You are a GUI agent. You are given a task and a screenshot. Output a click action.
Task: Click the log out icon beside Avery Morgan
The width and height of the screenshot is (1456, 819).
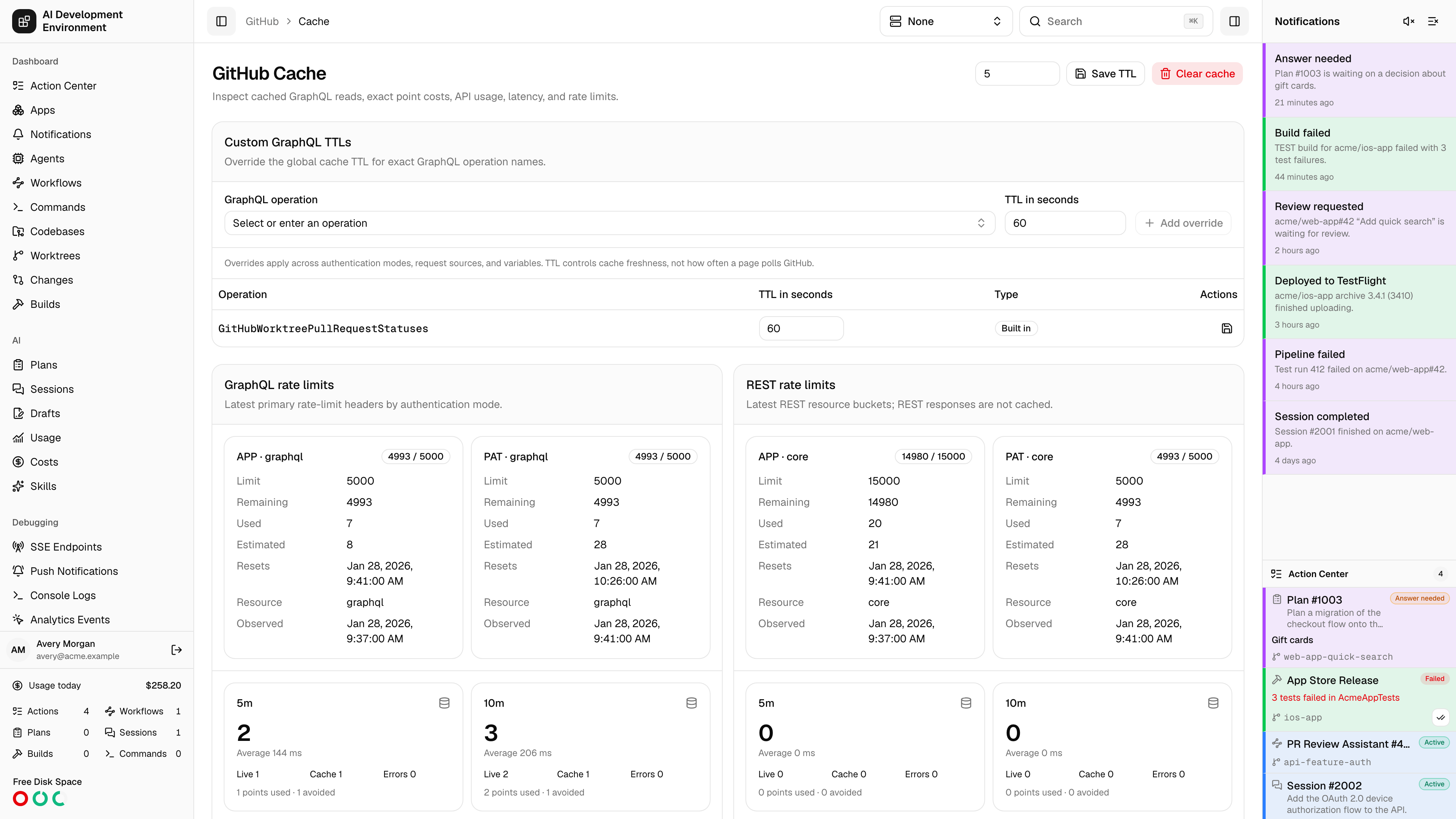pyautogui.click(x=176, y=650)
